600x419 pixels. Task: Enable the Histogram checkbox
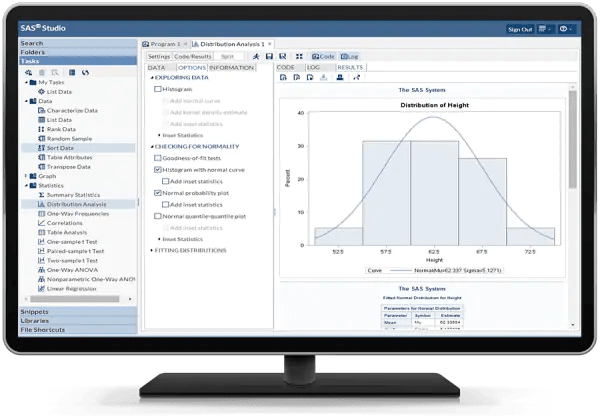point(157,89)
